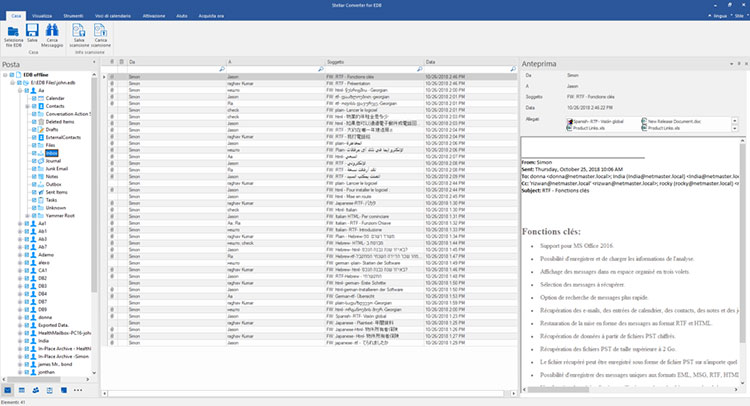
Task: Click the pin icon on Anteprima panel
Action: (x=738, y=64)
